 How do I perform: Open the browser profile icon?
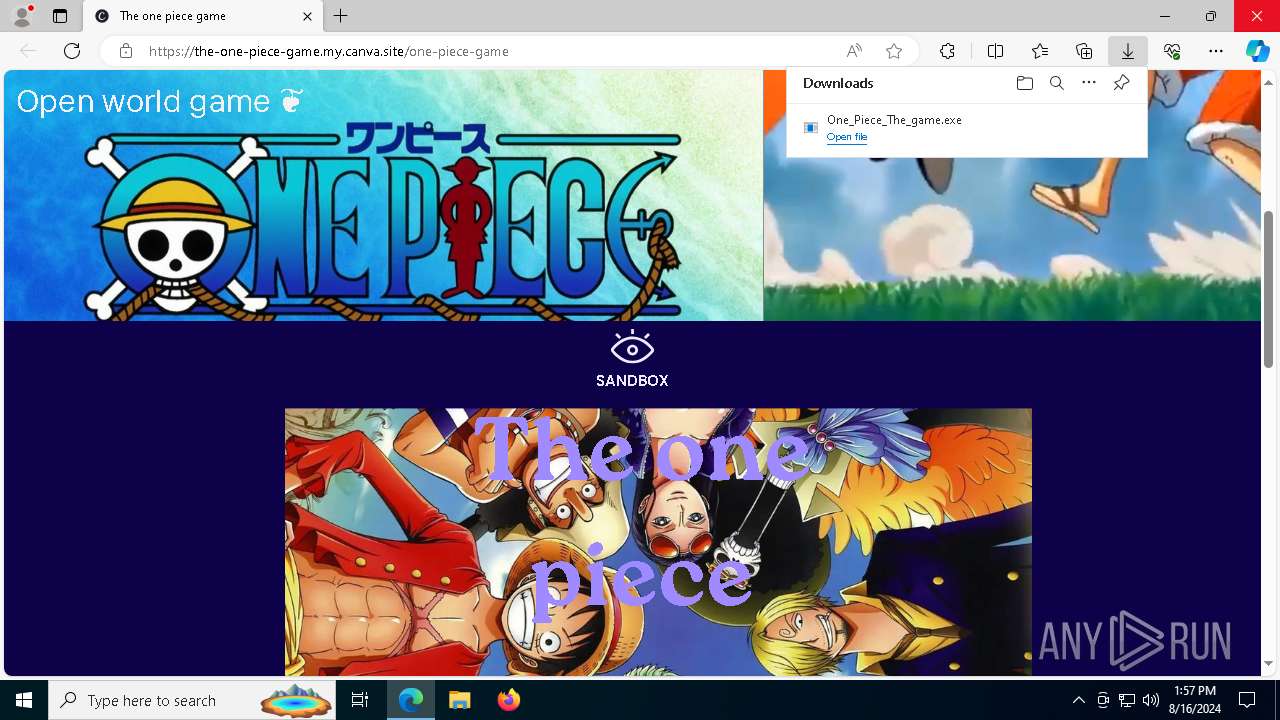[x=22, y=15]
